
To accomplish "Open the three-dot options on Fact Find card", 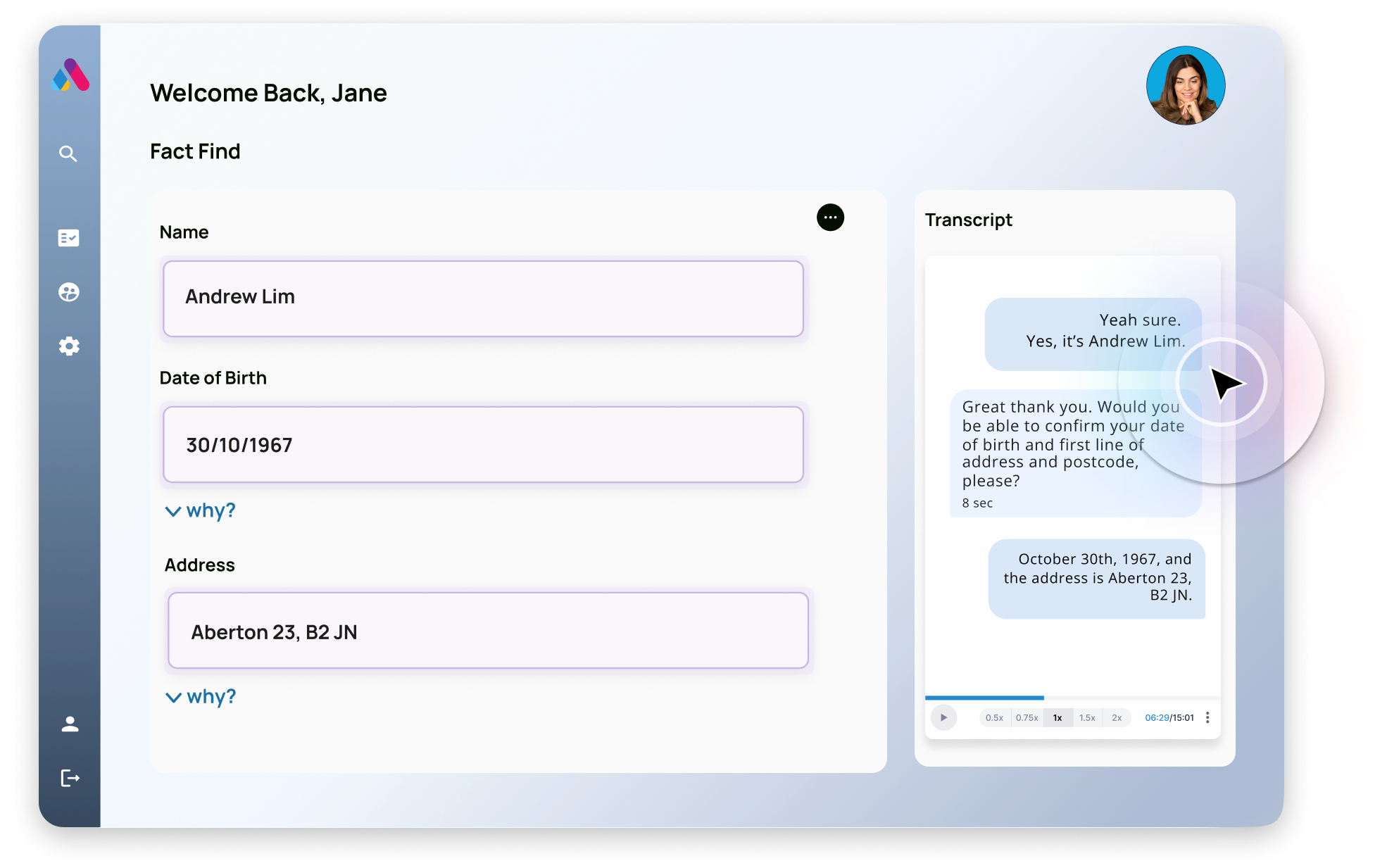I will 830,218.
